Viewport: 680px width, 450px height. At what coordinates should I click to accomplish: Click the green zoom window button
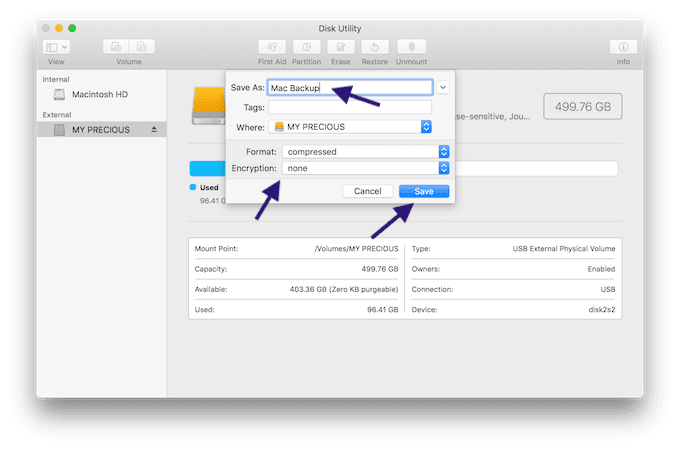click(x=72, y=29)
